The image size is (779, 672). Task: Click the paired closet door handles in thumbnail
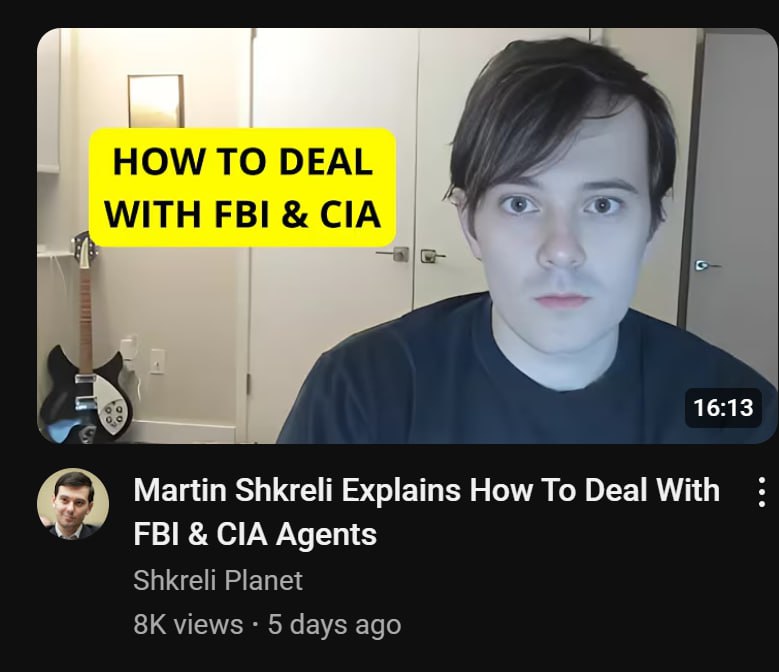pyautogui.click(x=411, y=255)
